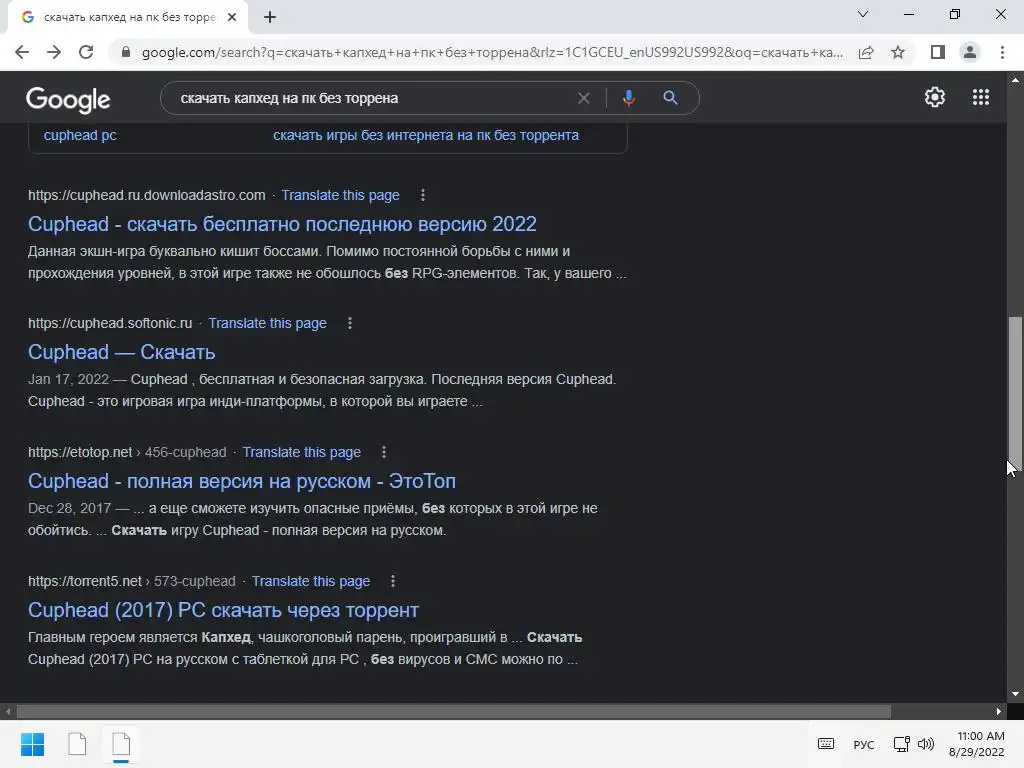The height and width of the screenshot is (768, 1024).
Task: Open first taskbar document icon
Action: [77, 744]
